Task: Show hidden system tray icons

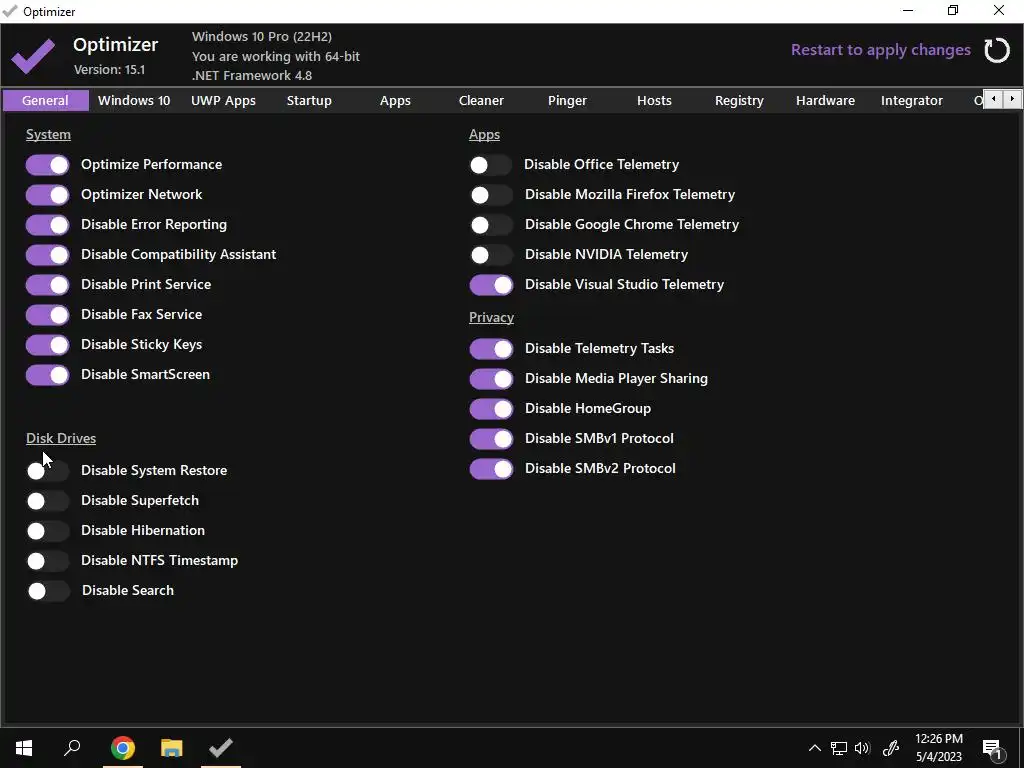Action: click(814, 748)
